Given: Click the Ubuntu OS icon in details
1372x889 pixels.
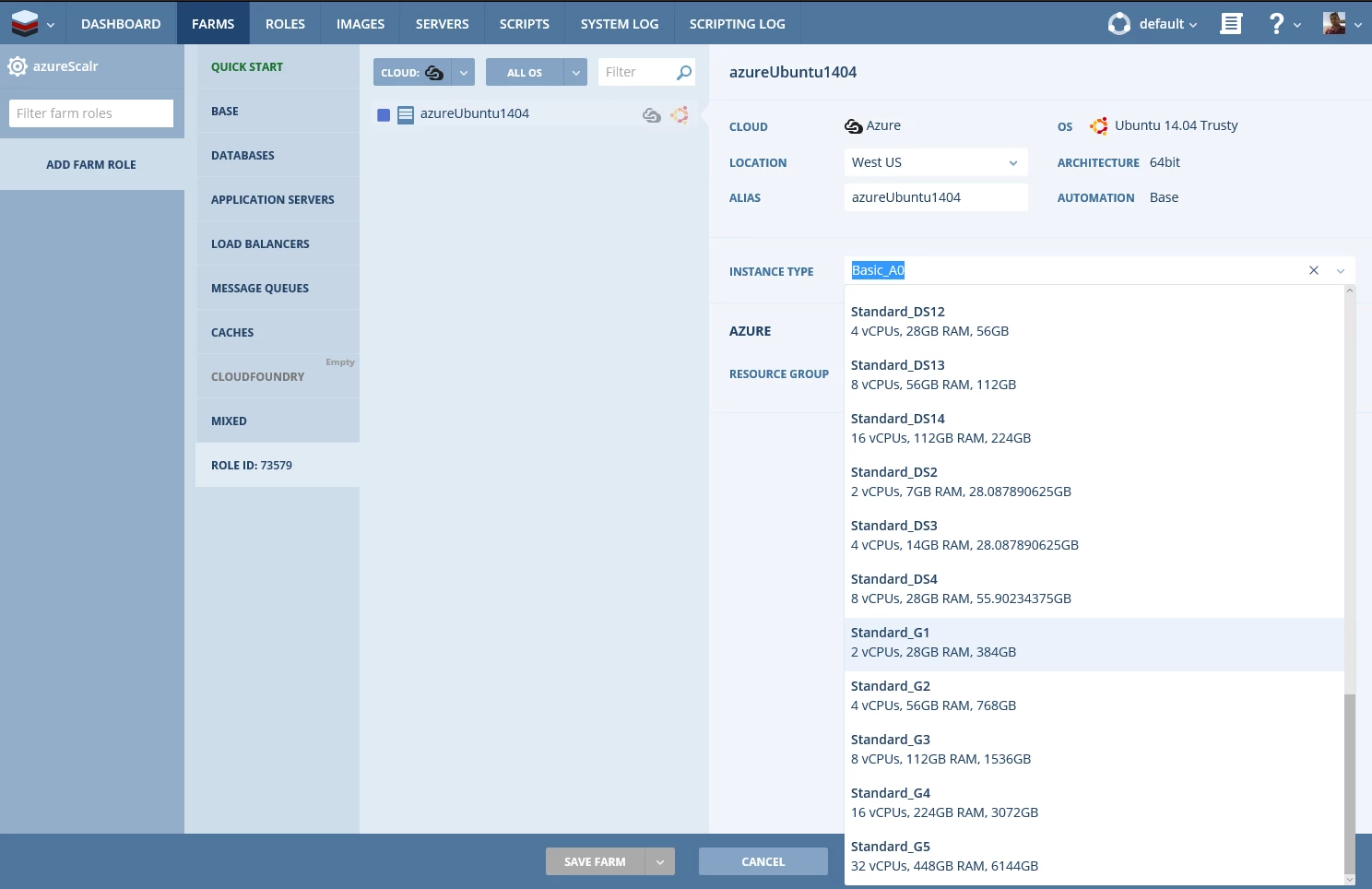Looking at the screenshot, I should [x=1099, y=126].
